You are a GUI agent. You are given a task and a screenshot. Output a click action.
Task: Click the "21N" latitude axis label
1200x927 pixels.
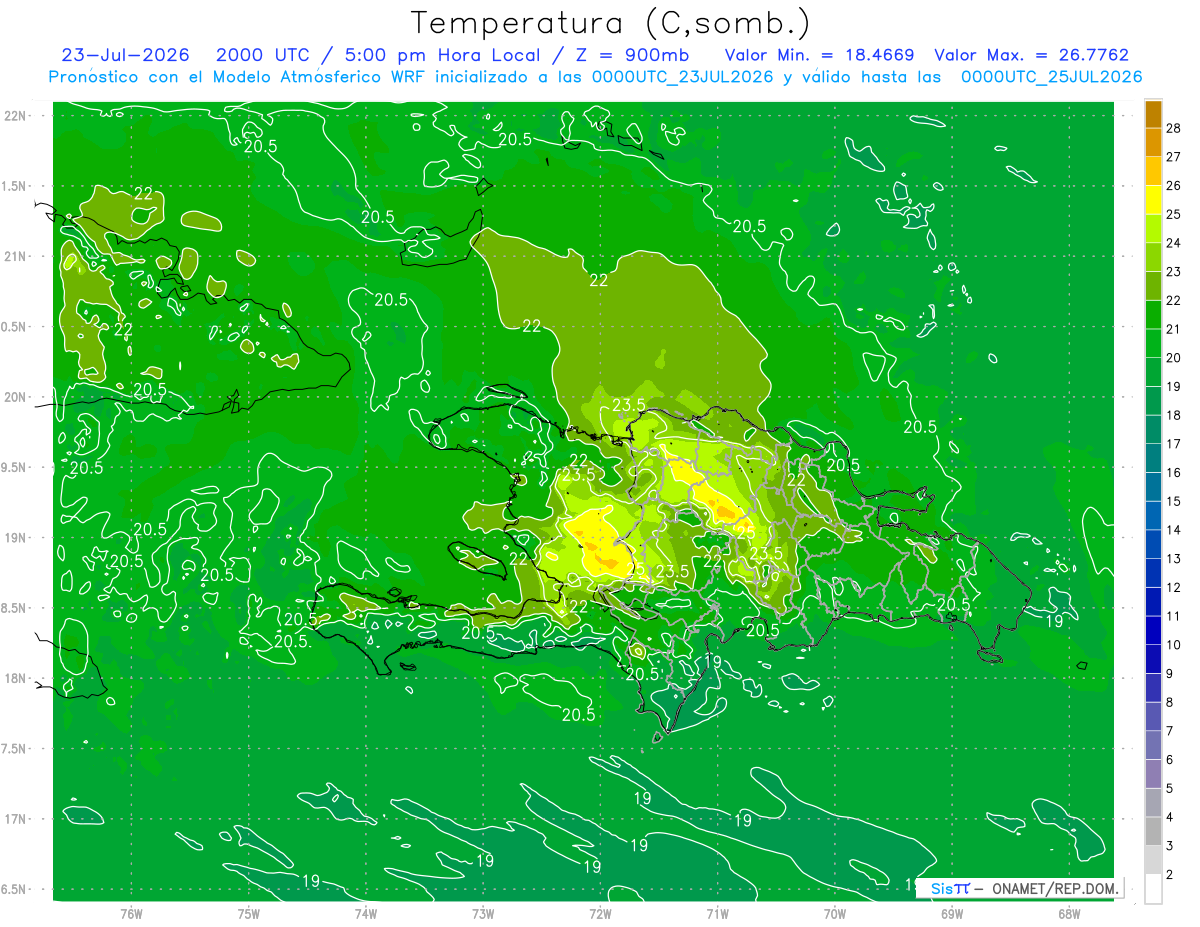[x=15, y=256]
